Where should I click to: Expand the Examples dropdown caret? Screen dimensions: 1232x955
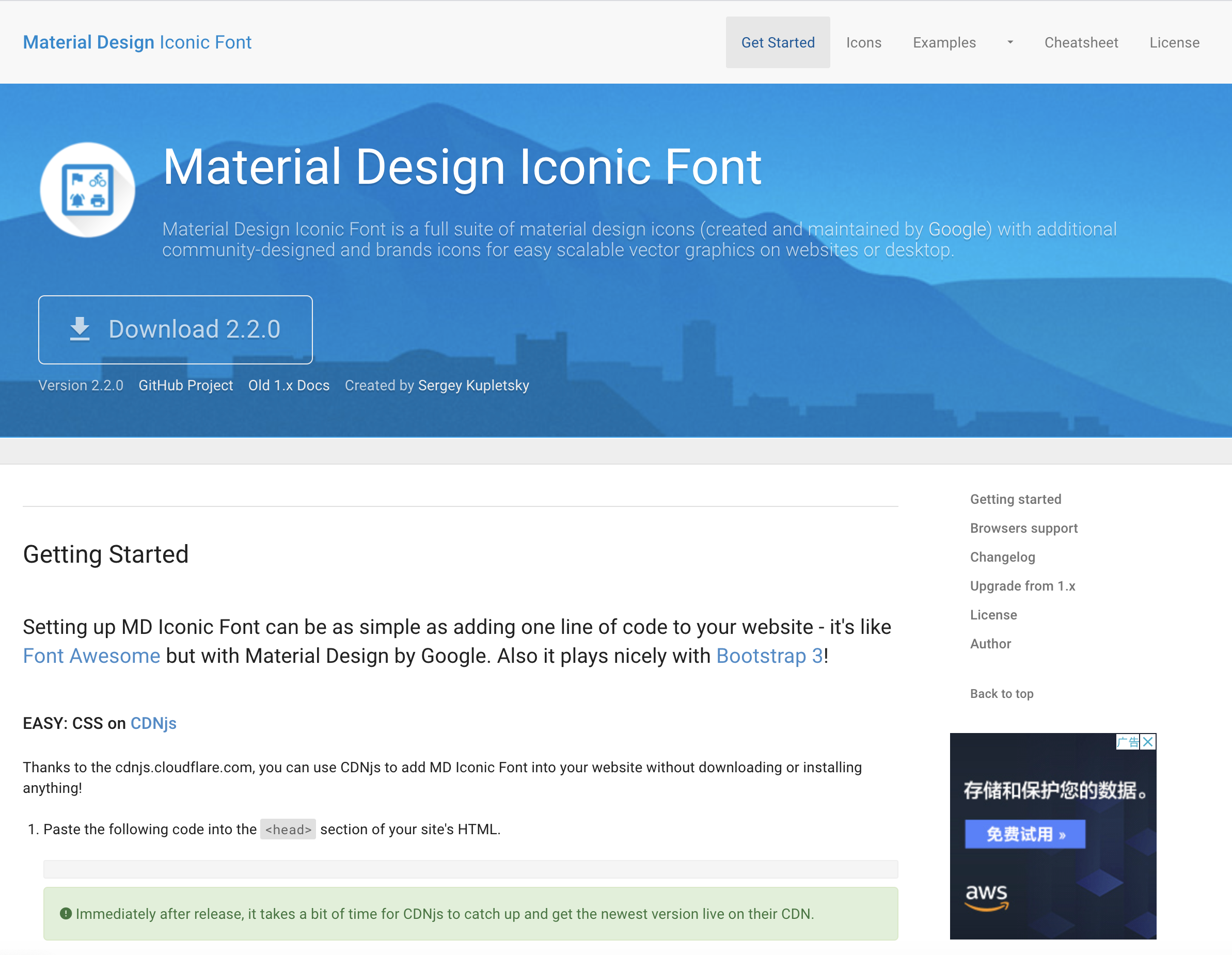click(x=1010, y=42)
